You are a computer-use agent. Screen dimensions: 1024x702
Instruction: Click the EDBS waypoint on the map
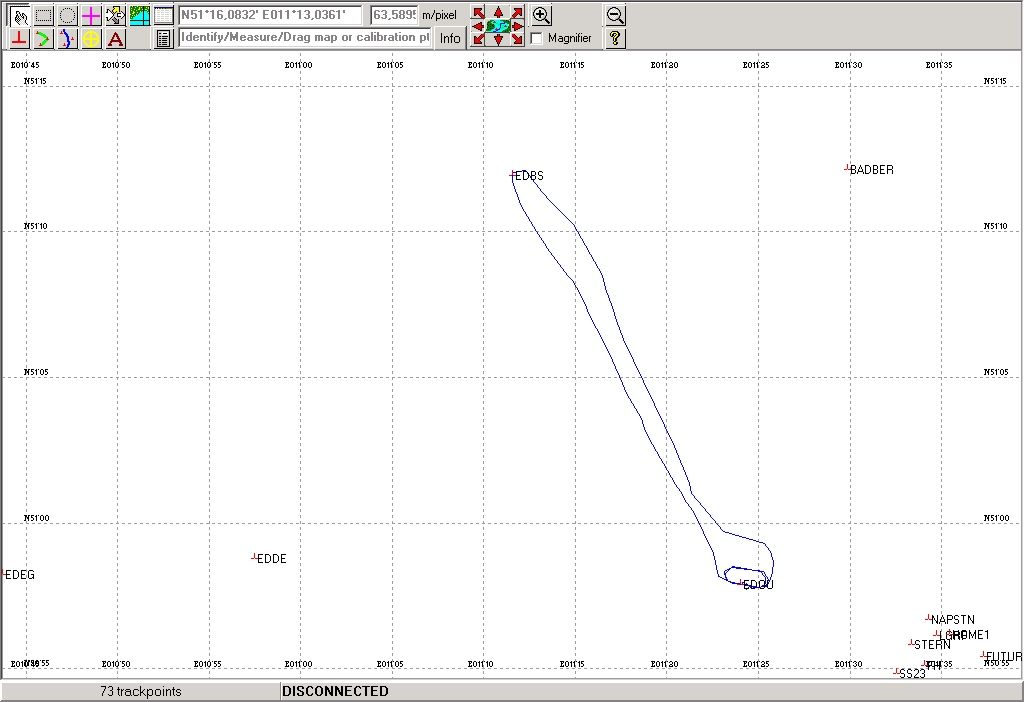point(514,175)
